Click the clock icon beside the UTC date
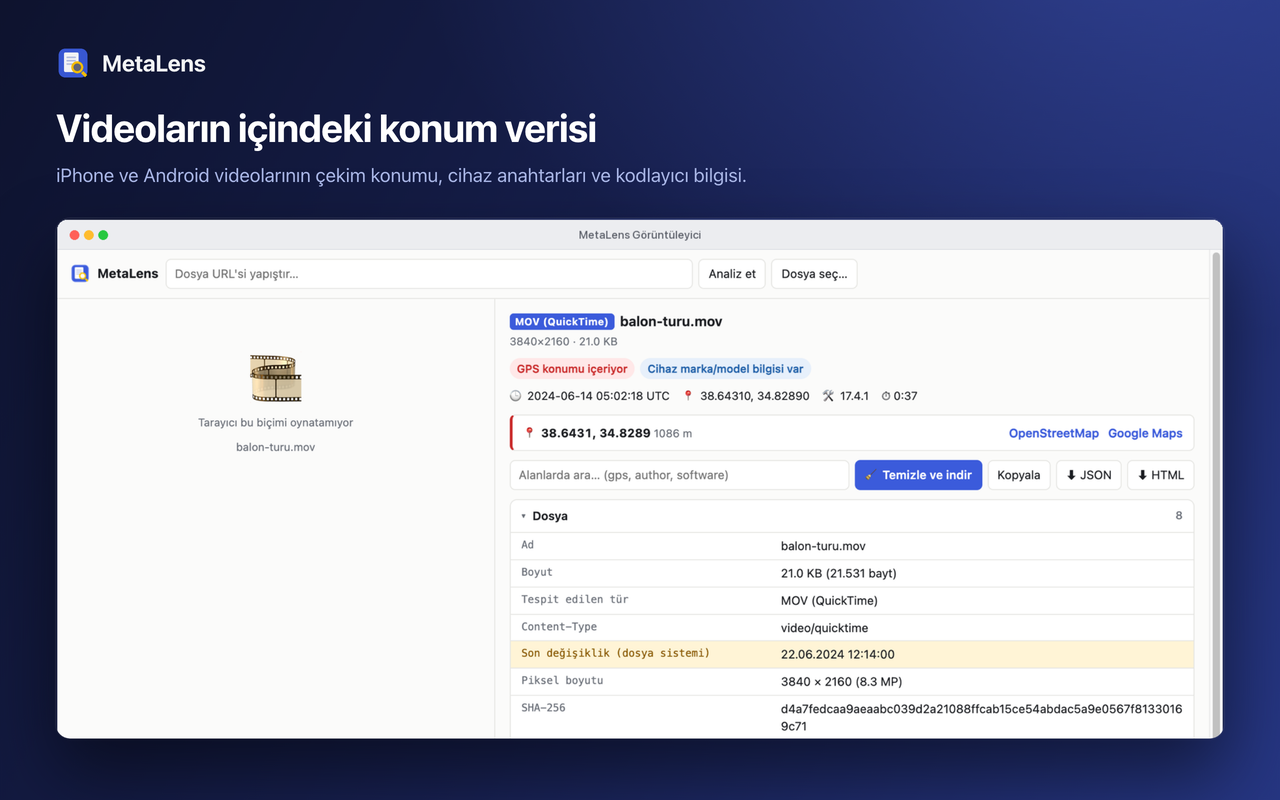1280x800 pixels. 516,396
